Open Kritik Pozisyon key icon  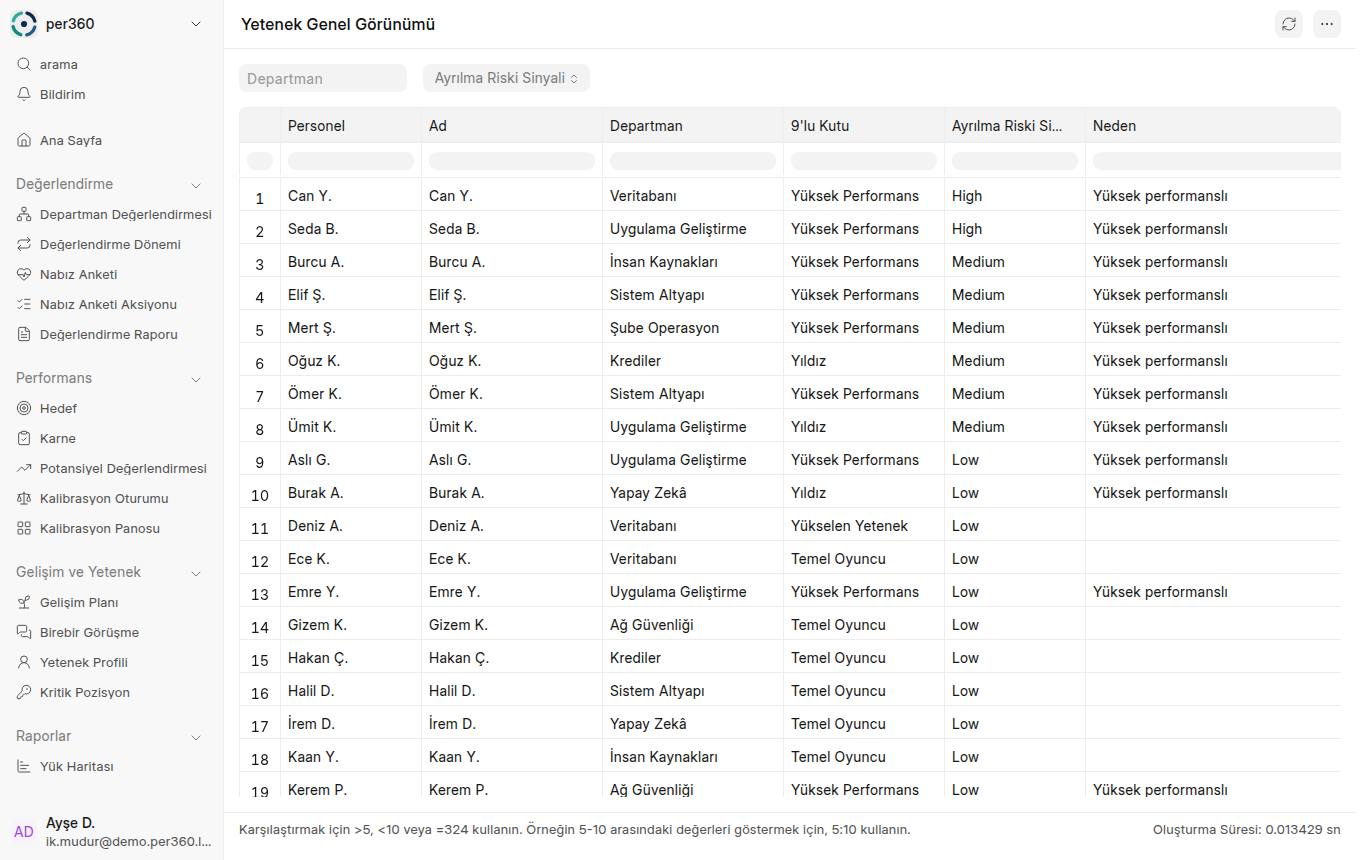click(24, 692)
